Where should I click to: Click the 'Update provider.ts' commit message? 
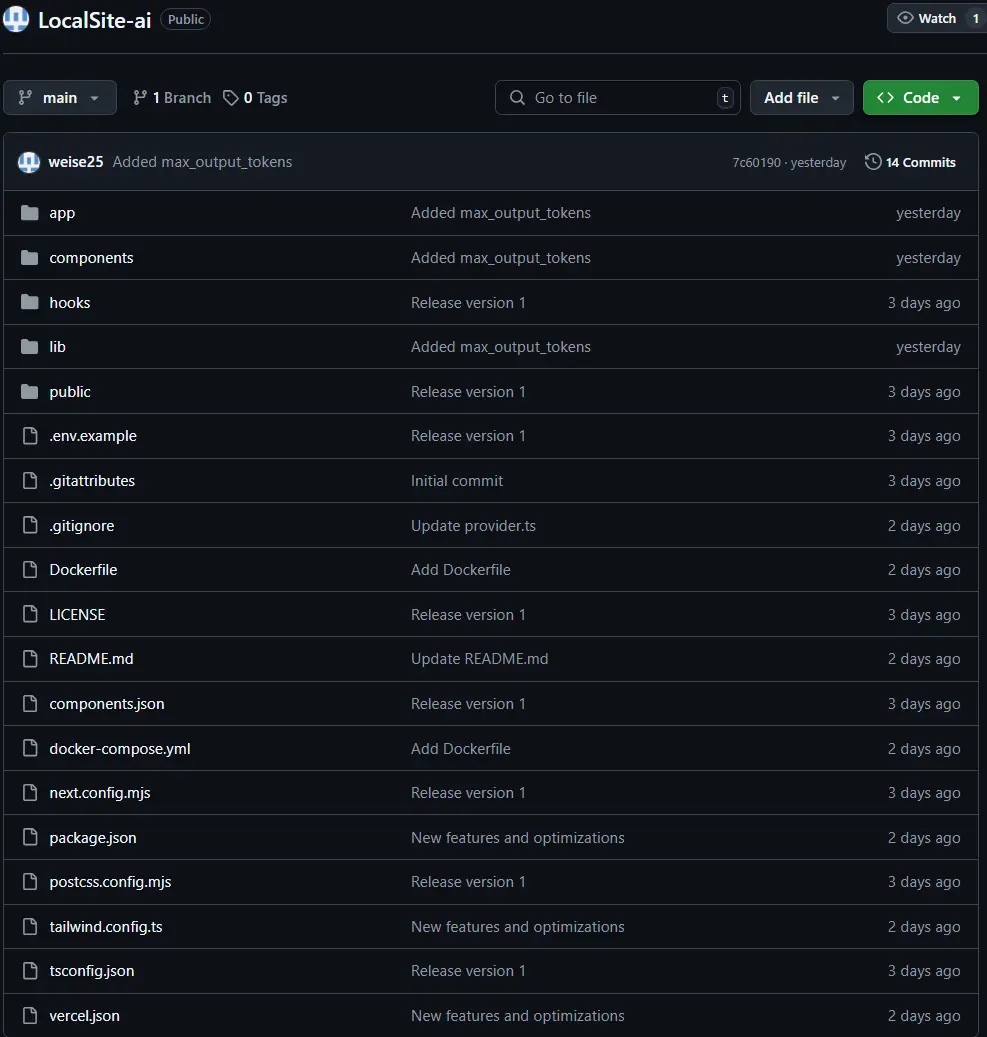click(473, 526)
